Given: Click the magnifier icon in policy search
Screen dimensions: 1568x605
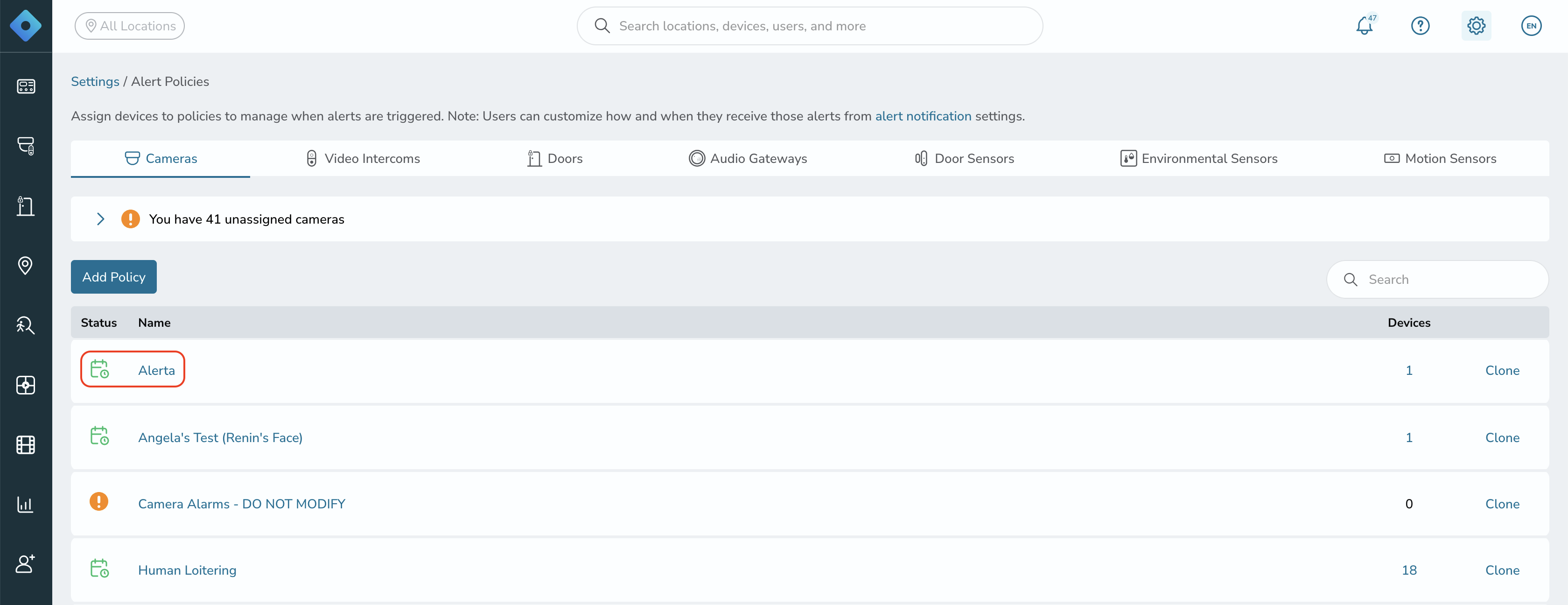Looking at the screenshot, I should tap(1350, 279).
